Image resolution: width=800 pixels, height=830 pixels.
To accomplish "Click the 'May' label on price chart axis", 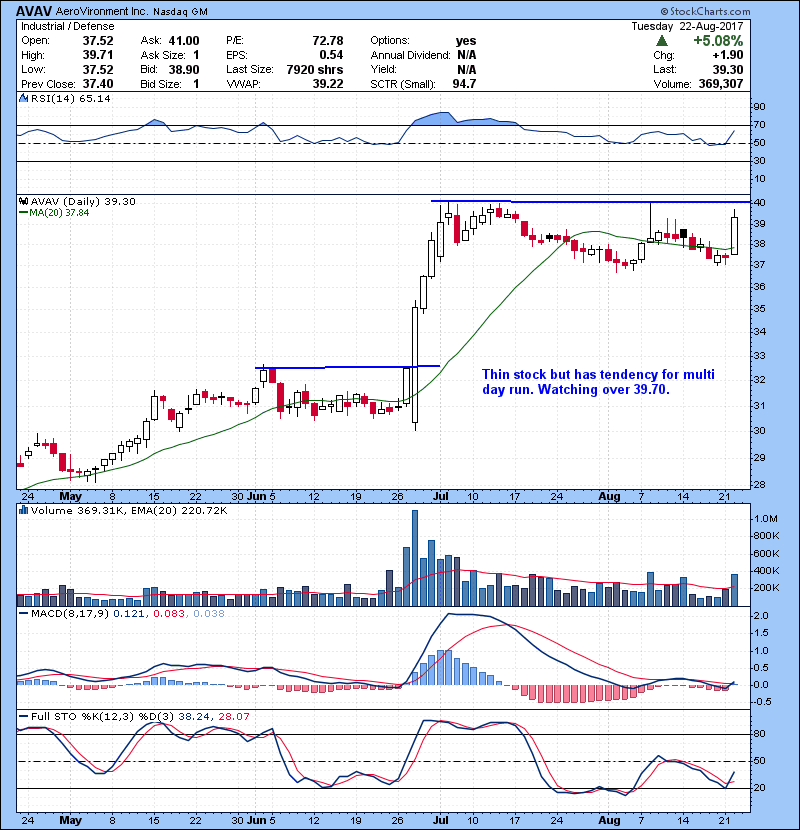I will tap(70, 497).
